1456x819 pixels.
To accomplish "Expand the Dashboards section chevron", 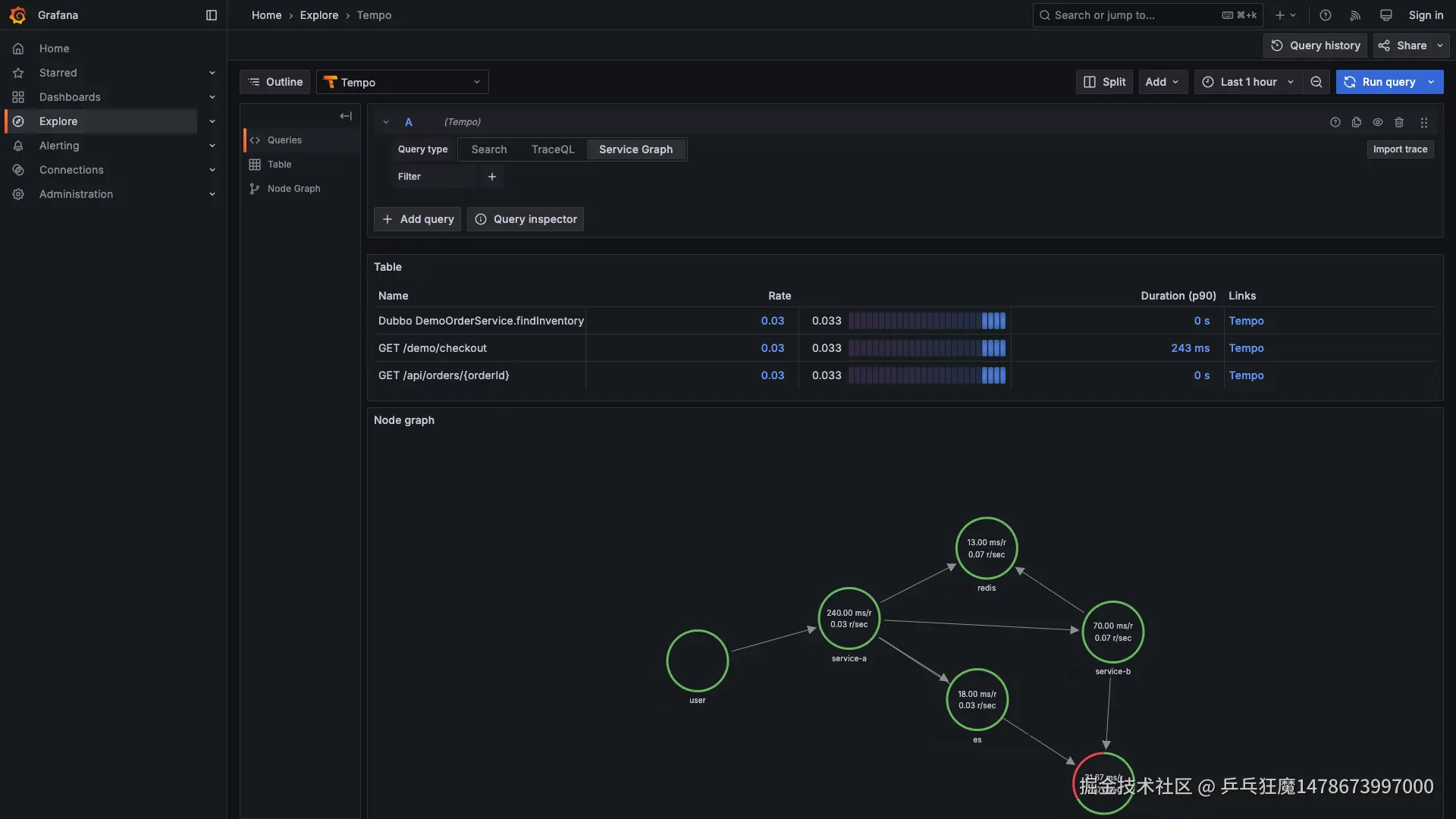I will [x=212, y=97].
